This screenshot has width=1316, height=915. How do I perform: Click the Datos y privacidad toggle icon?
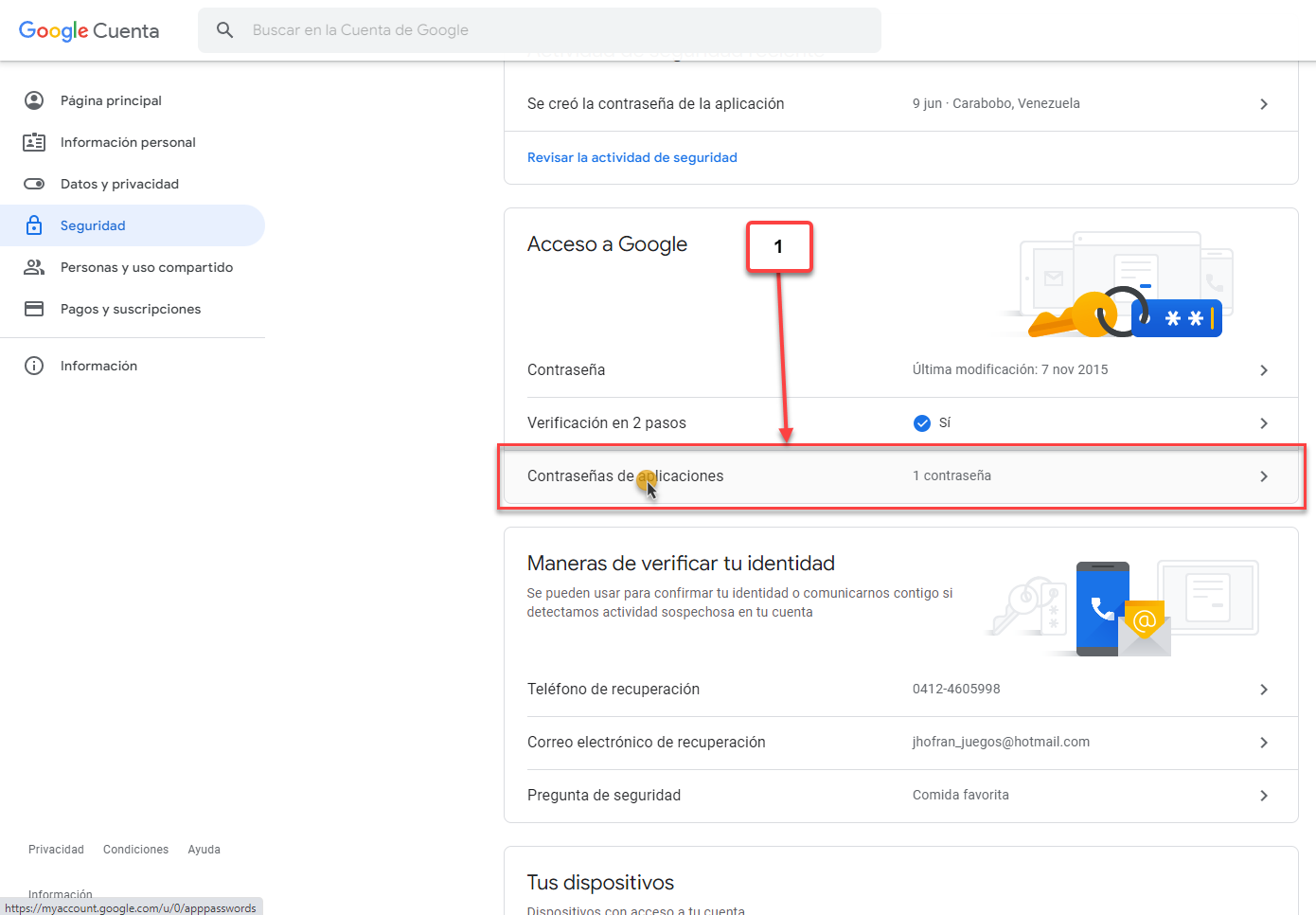tap(34, 184)
